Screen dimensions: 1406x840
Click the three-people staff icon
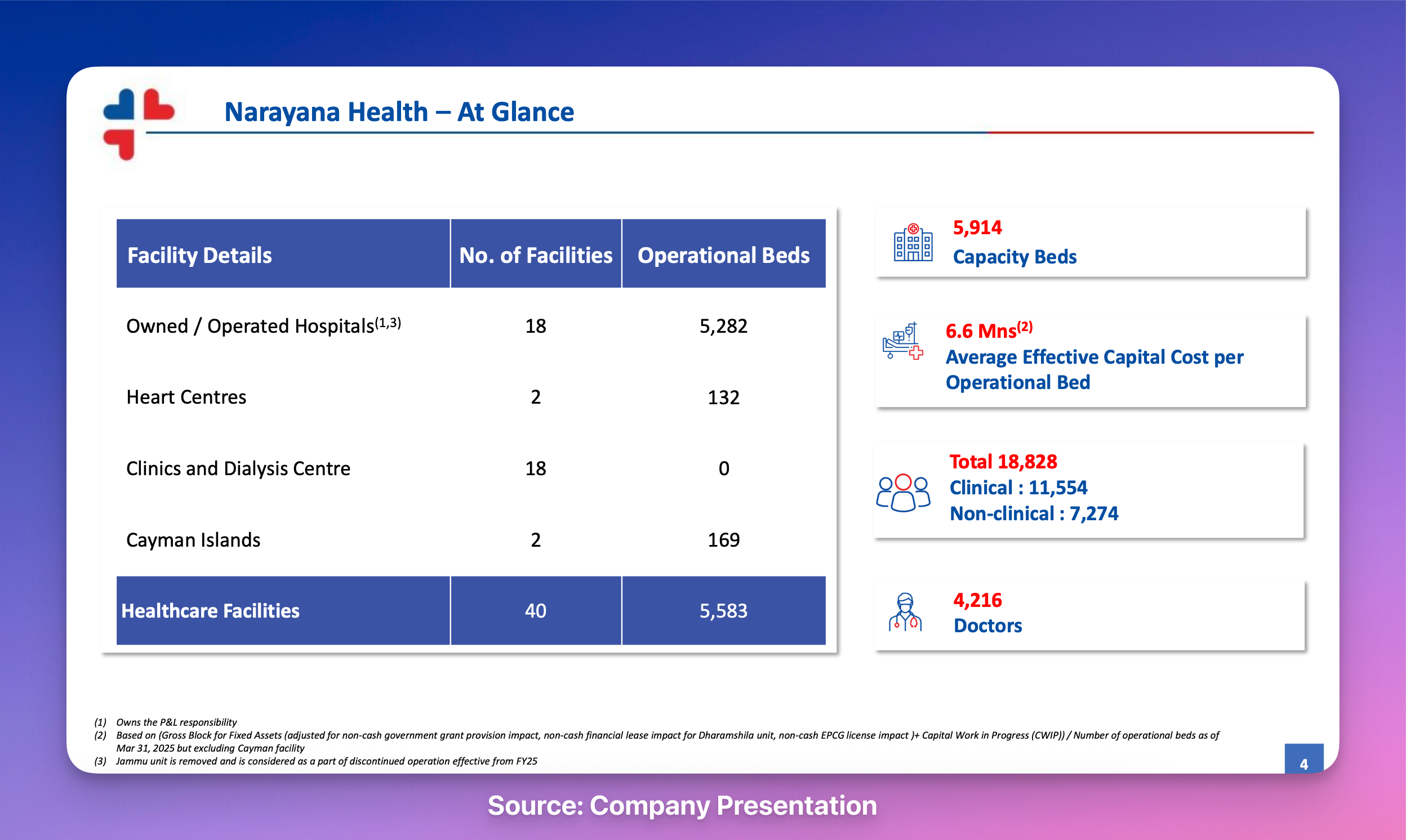click(902, 493)
